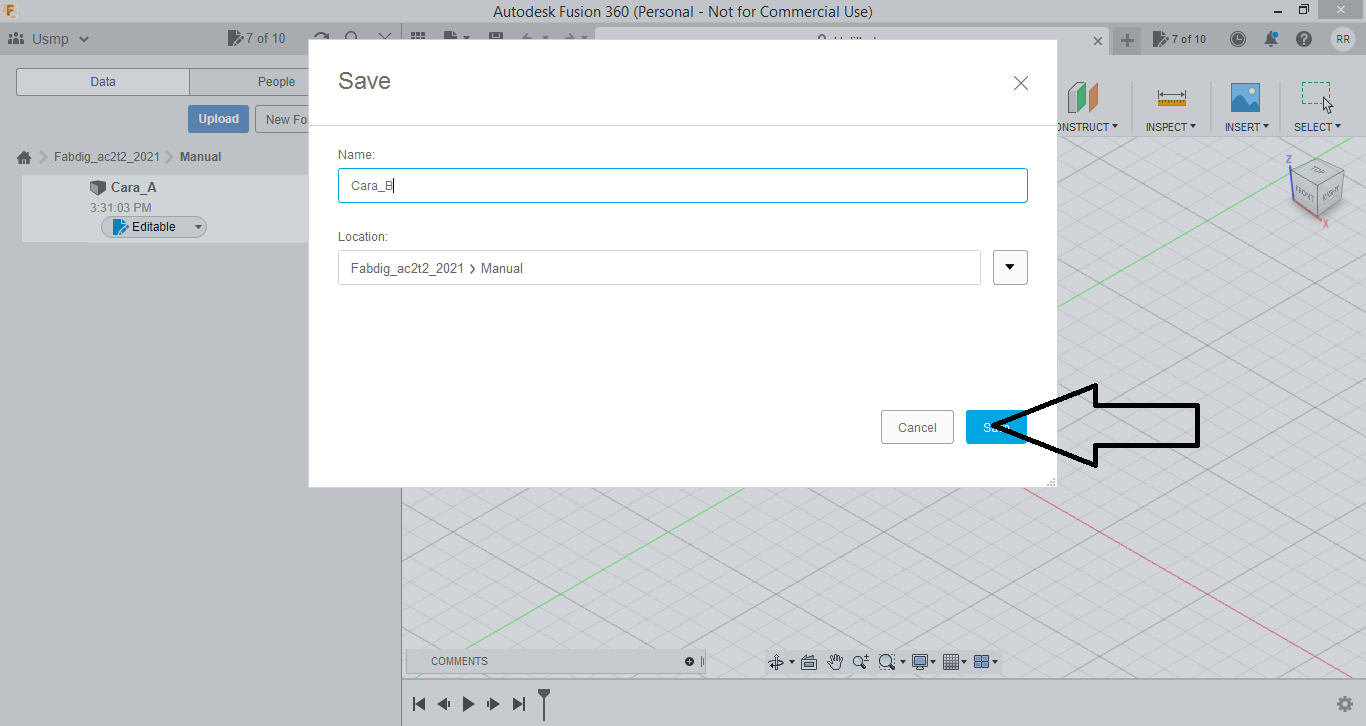Viewport: 1366px width, 726px height.
Task: Open the File menu dropdown arrow
Action: [x=466, y=38]
